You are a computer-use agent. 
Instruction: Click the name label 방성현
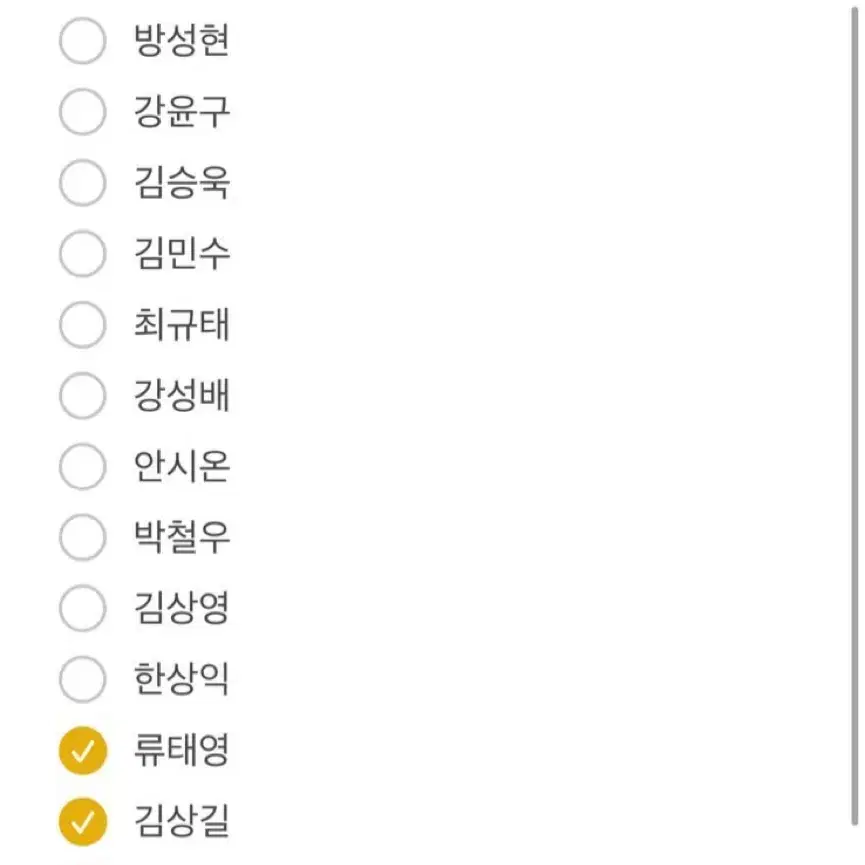[181, 40]
